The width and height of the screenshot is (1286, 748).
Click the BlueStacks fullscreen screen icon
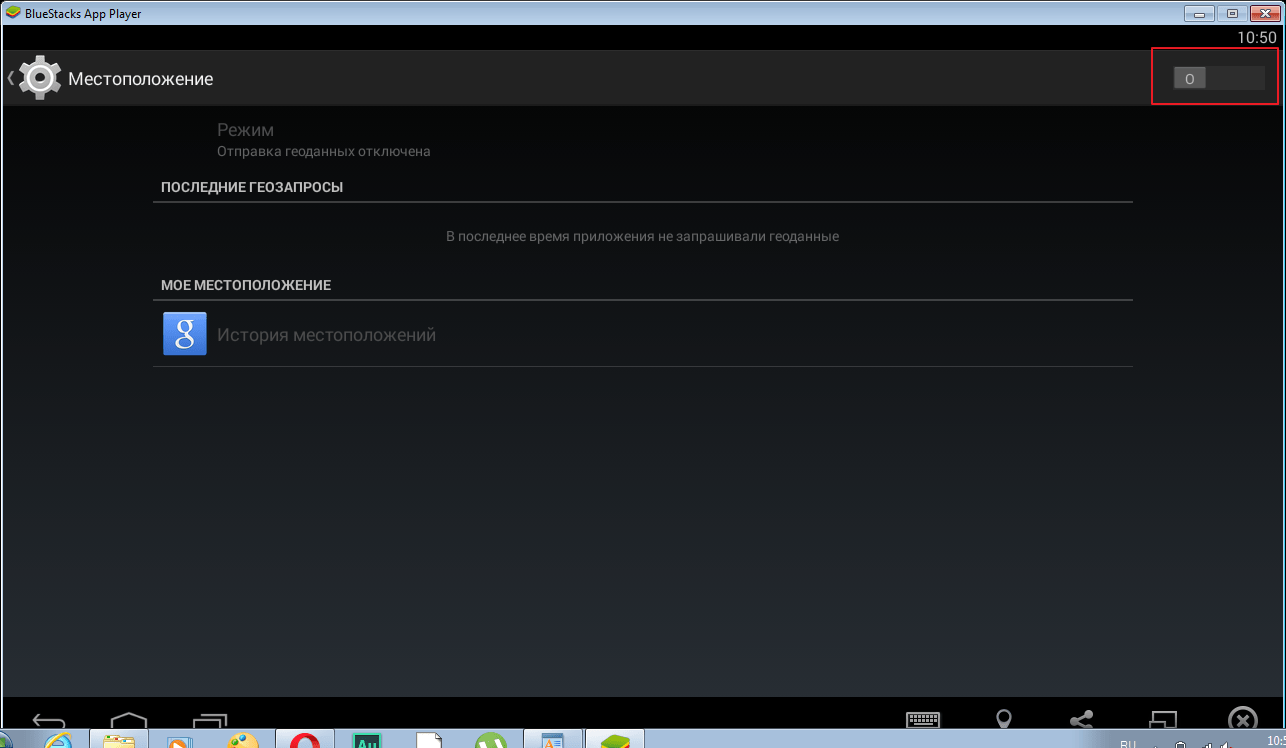[1162, 721]
